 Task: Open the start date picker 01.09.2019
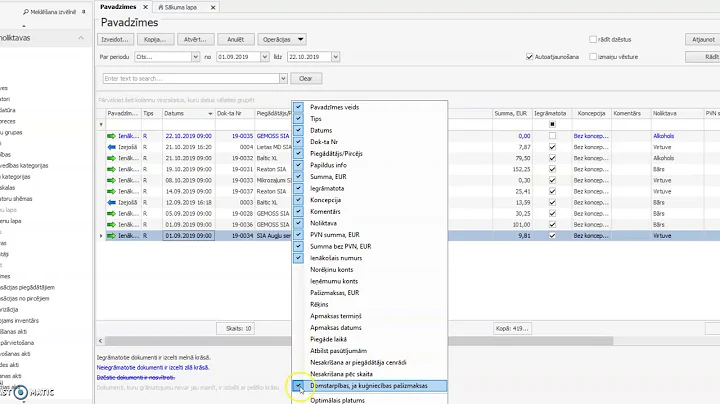tap(264, 57)
